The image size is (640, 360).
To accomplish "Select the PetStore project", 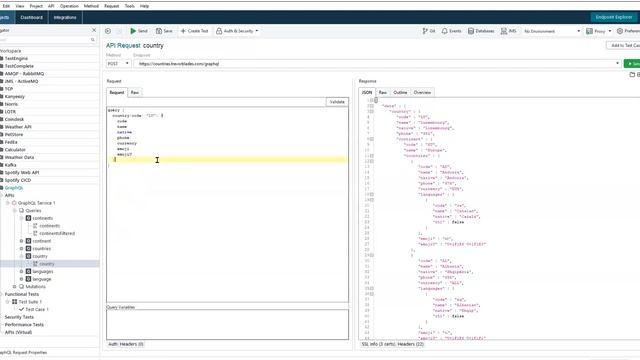I will 13,134.
